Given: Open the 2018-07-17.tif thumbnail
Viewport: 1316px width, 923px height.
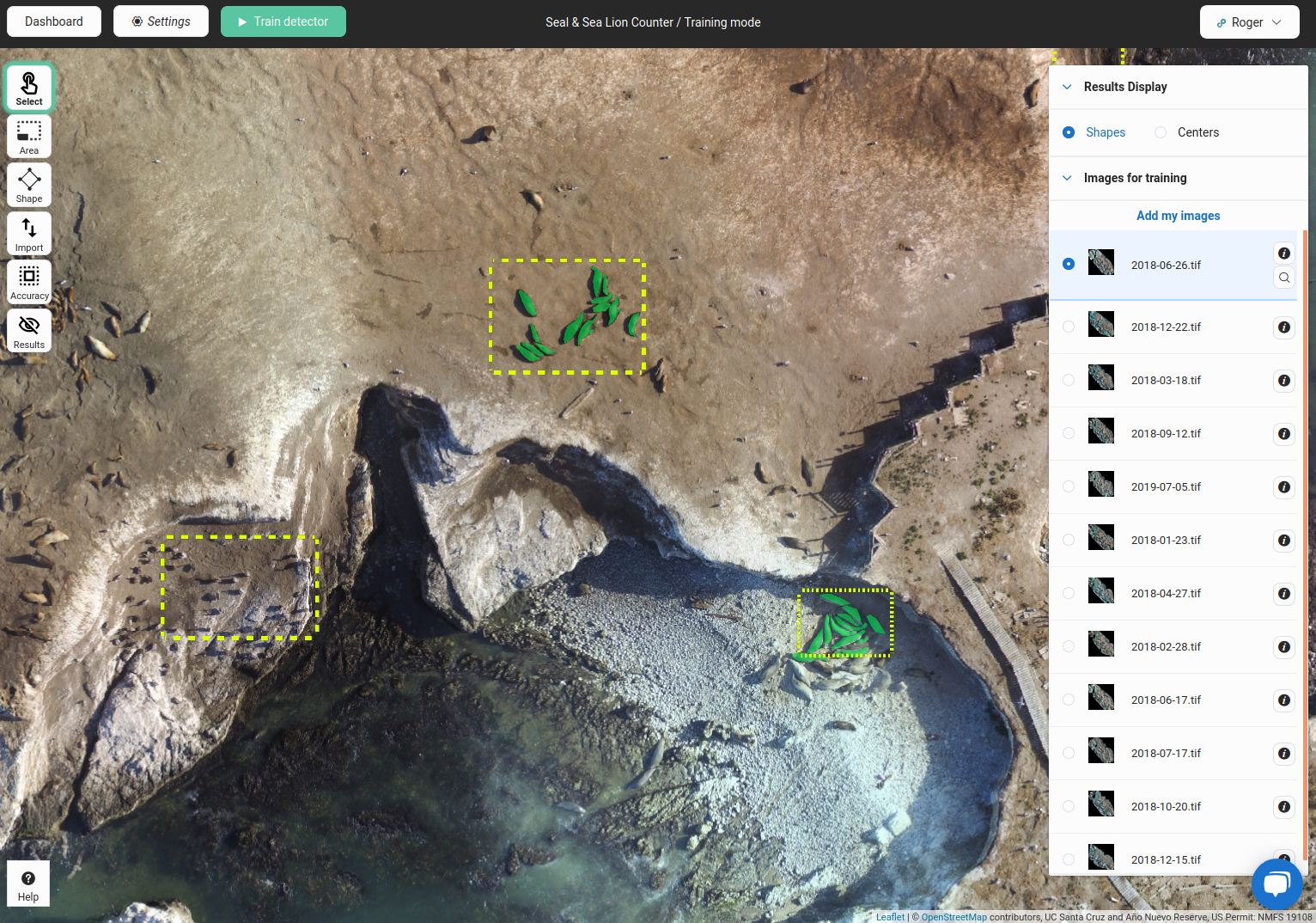Looking at the screenshot, I should [1101, 750].
